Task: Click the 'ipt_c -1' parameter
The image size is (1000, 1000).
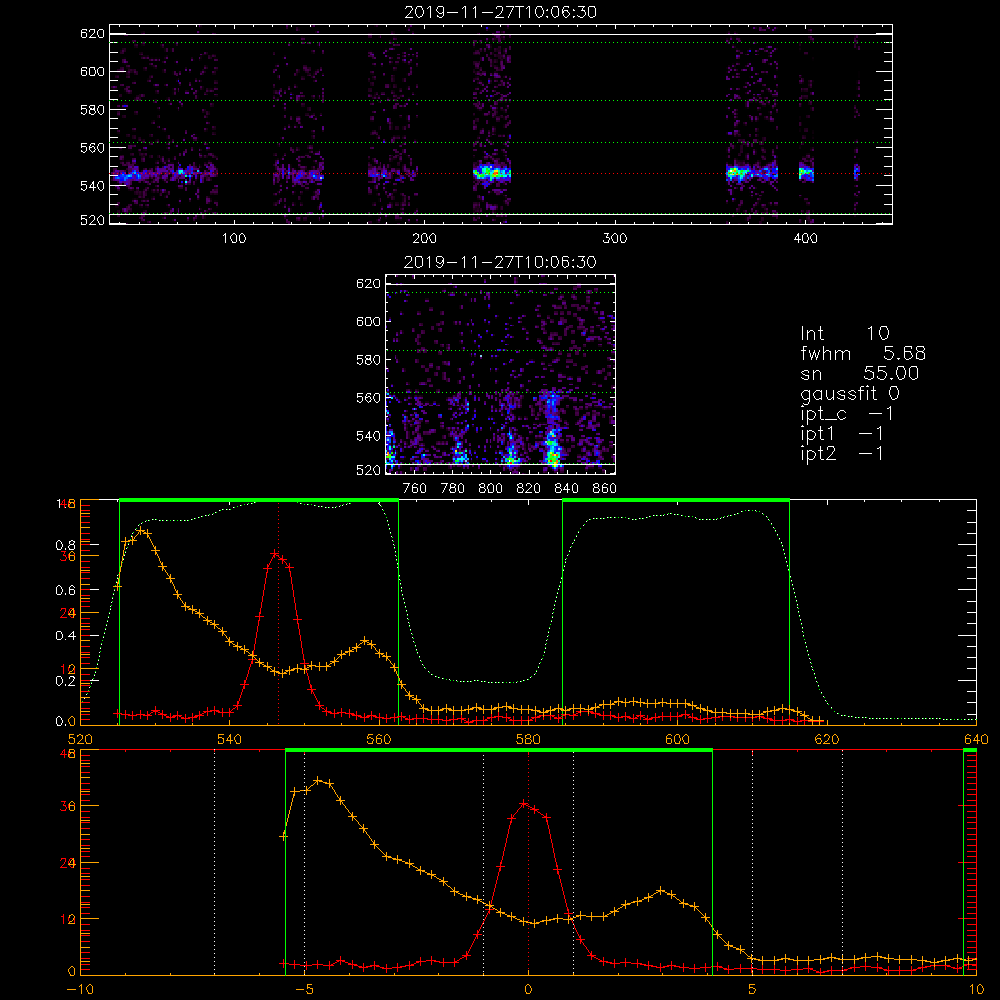Action: (847, 414)
